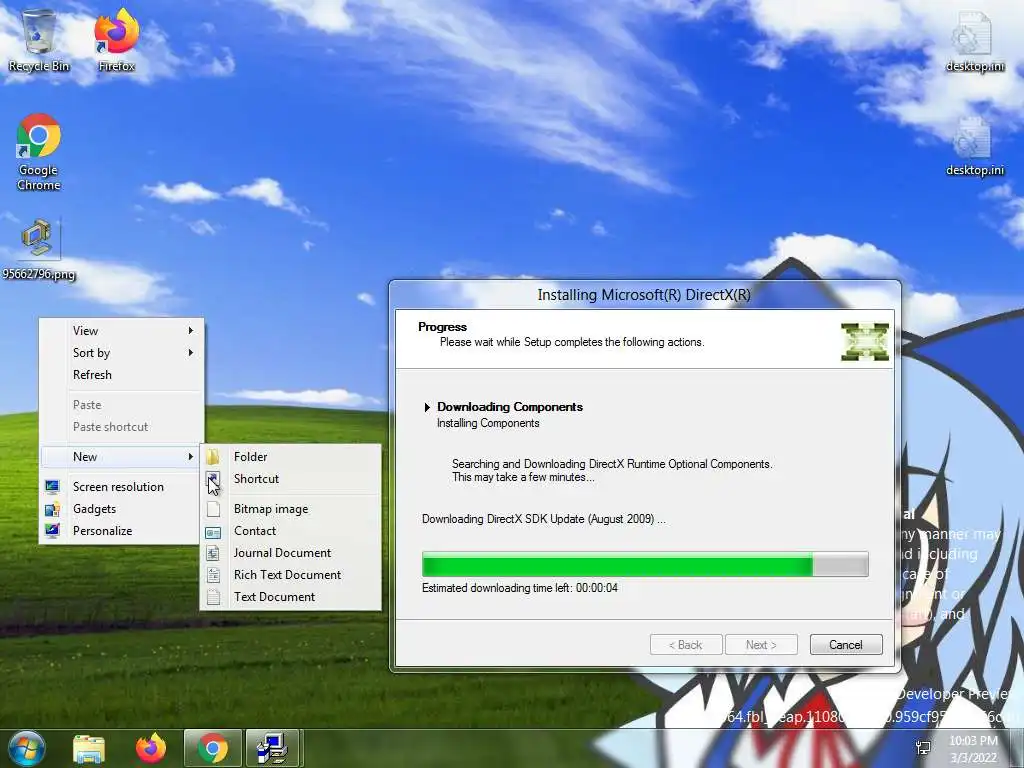Click the arrow beside Downloading Components

(x=426, y=407)
